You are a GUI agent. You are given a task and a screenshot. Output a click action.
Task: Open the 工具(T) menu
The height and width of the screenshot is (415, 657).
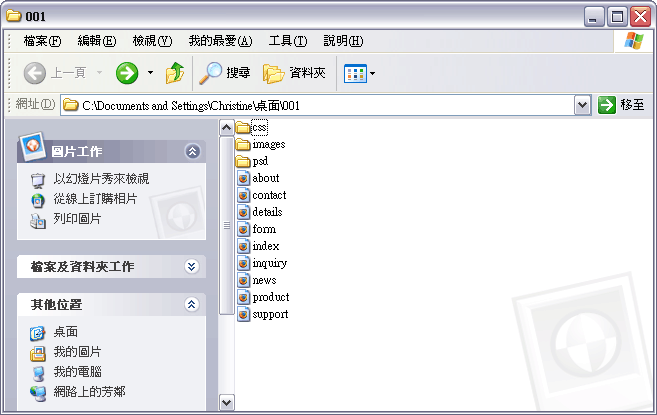288,41
